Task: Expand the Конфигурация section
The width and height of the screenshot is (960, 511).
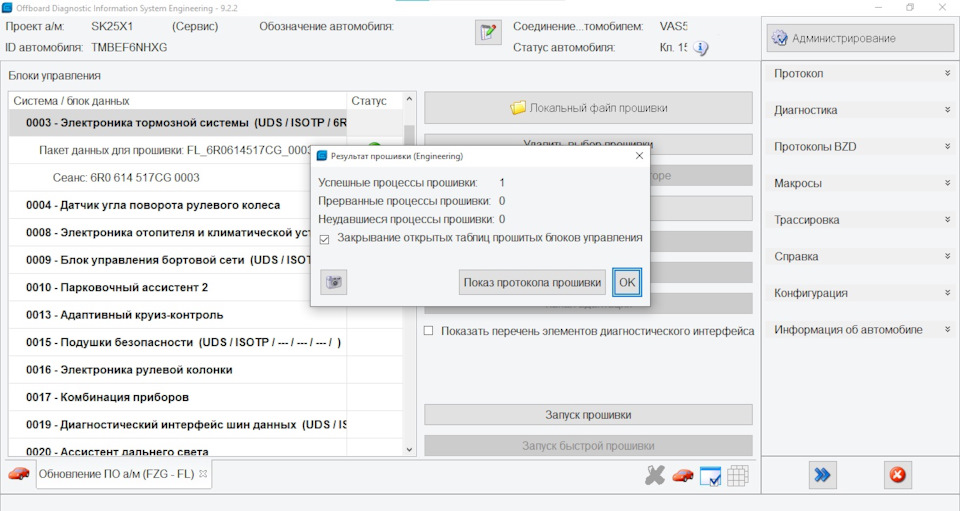Action: click(860, 293)
